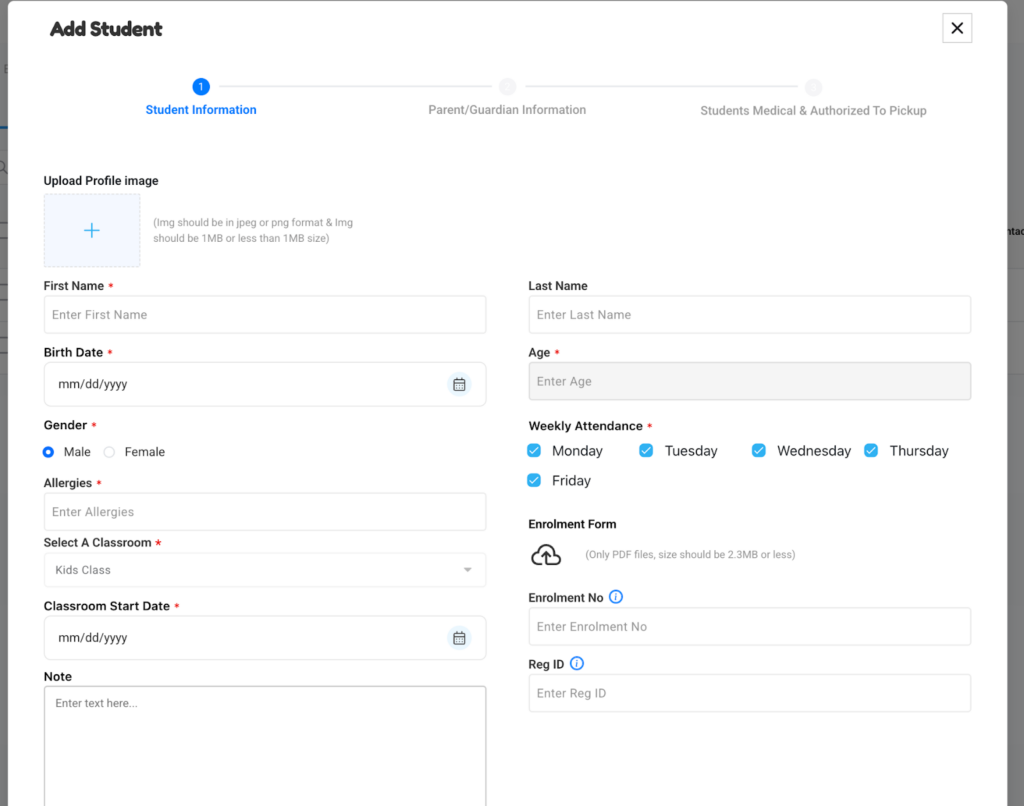Select the Female gender radio button
The height and width of the screenshot is (806, 1024).
109,452
